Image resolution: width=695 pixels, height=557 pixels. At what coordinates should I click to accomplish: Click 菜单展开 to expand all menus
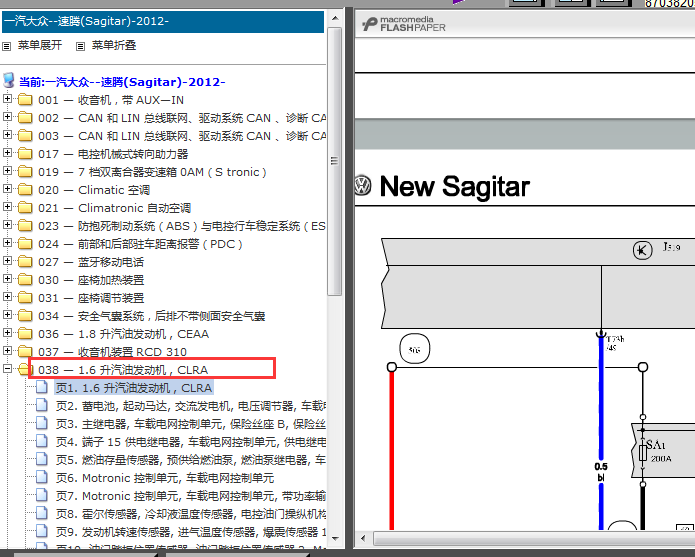pyautogui.click(x=40, y=45)
